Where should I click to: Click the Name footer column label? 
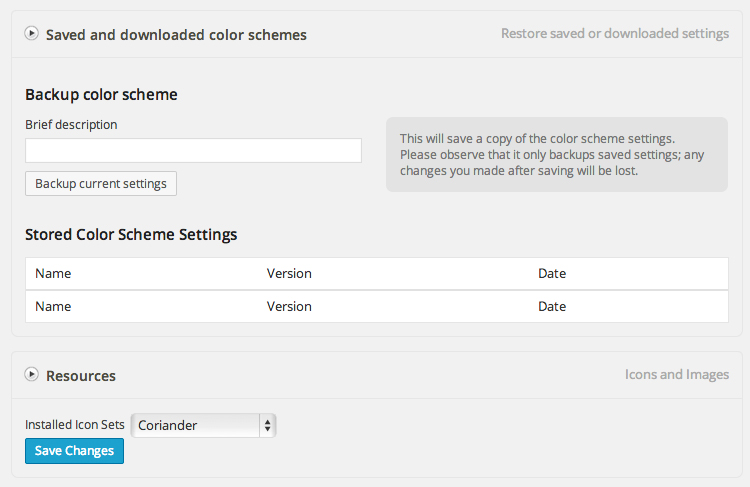tap(53, 307)
